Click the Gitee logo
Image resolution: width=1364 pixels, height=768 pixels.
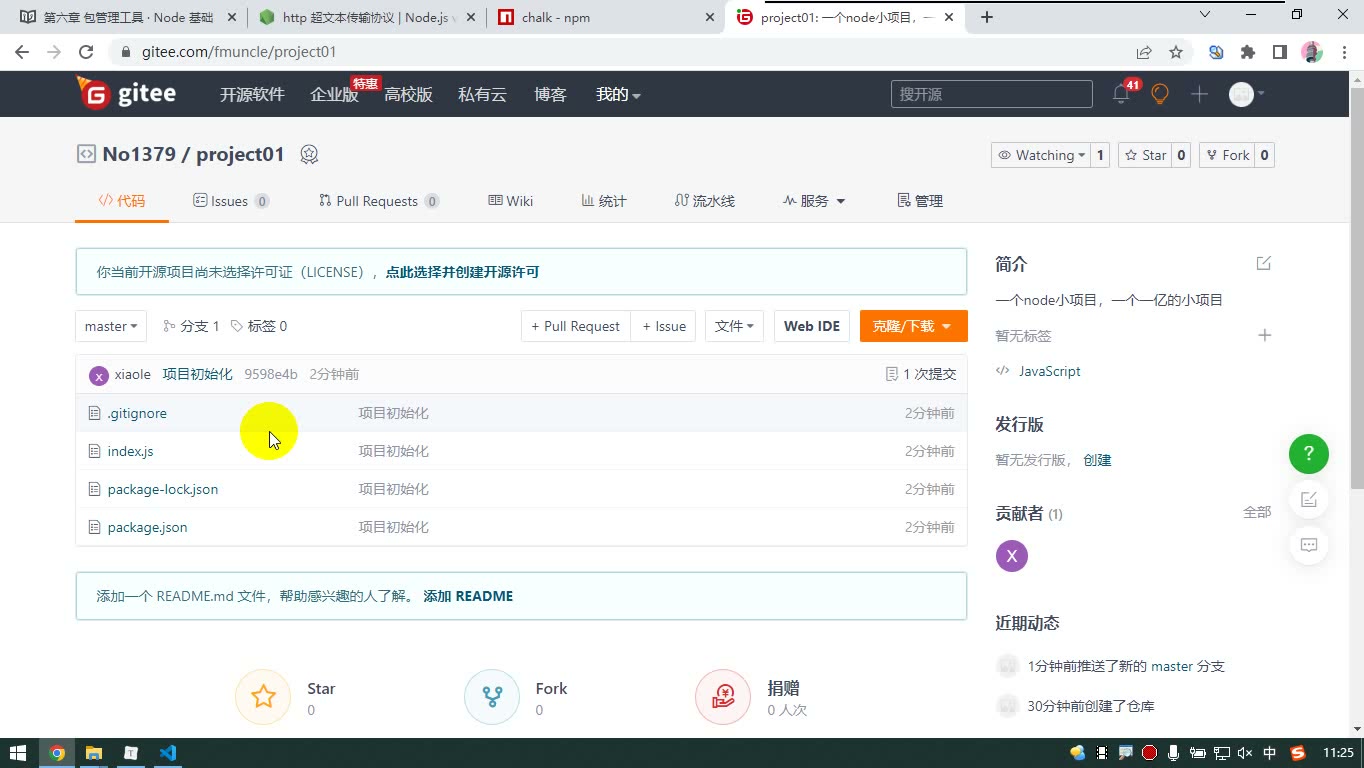point(126,93)
